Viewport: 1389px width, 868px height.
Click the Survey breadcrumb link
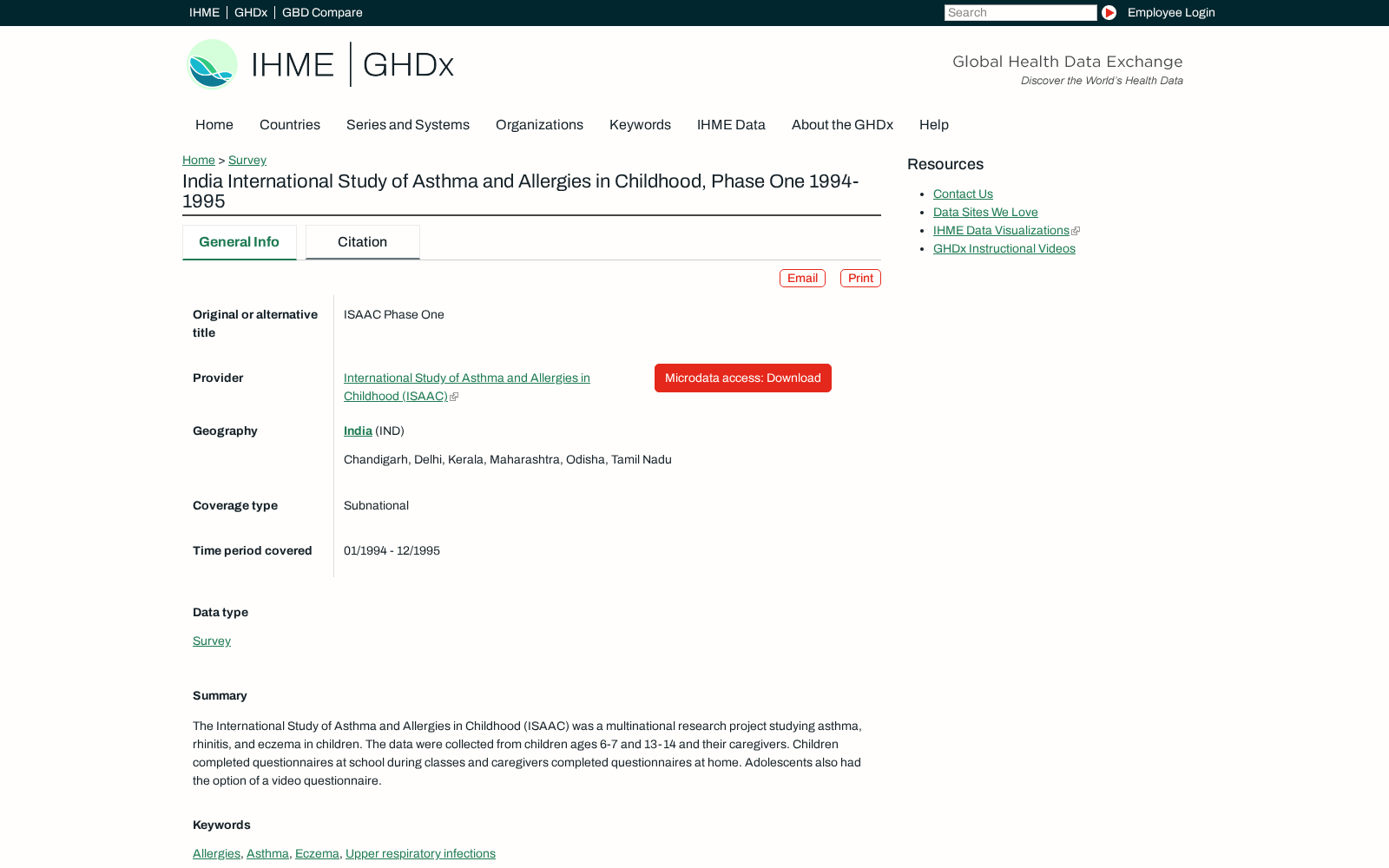[247, 160]
